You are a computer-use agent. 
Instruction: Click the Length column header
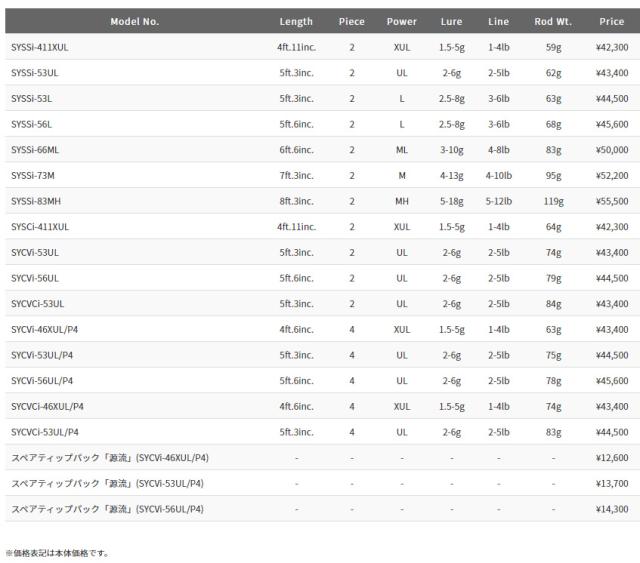click(x=295, y=21)
